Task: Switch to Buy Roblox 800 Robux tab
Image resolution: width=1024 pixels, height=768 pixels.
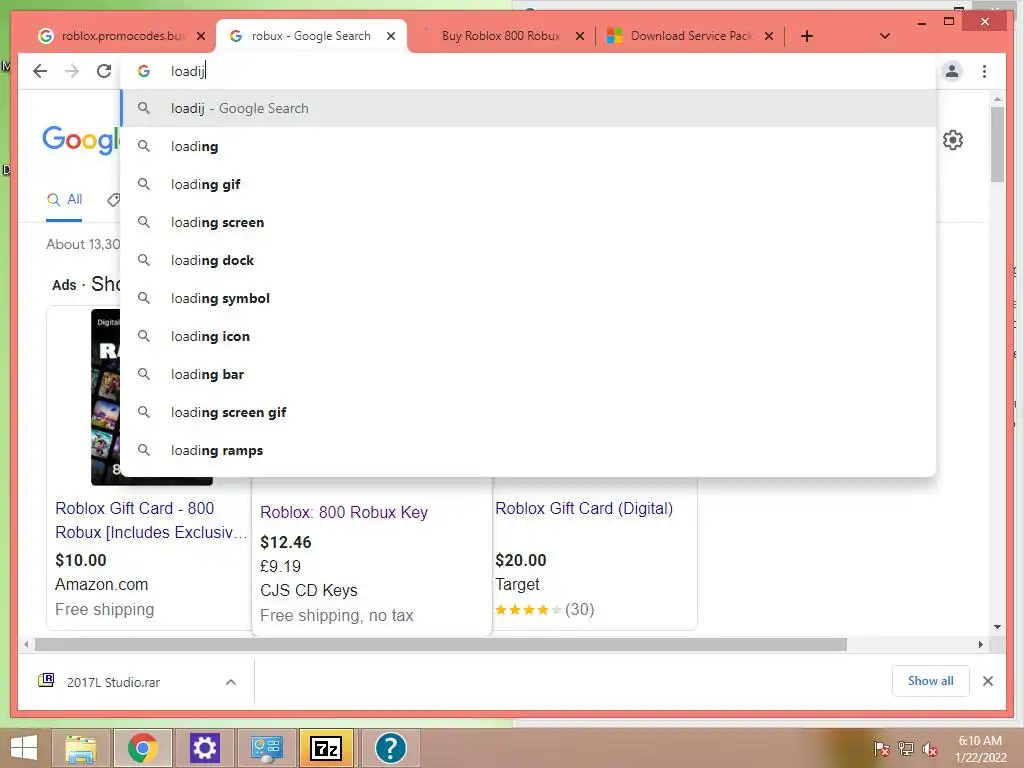Action: (x=500, y=36)
